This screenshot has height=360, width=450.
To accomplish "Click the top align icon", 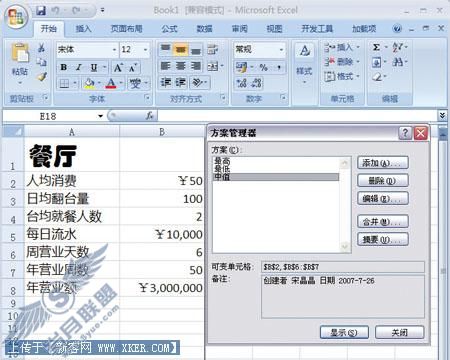I will tap(165, 49).
